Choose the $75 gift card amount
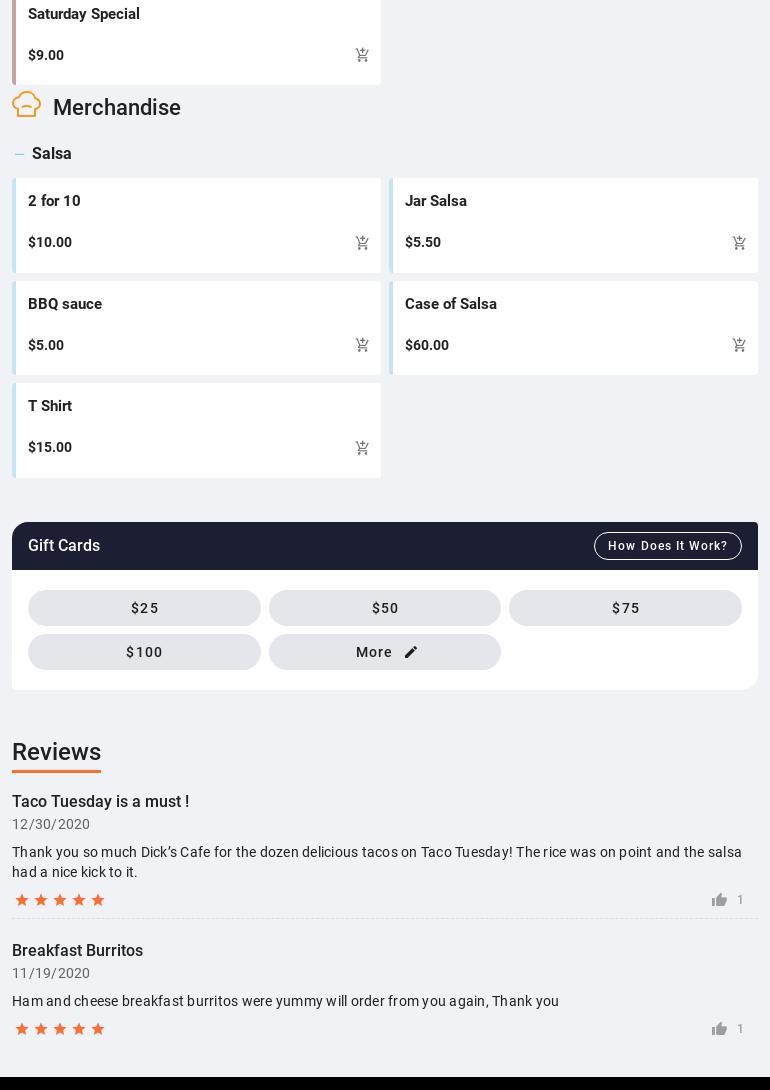The image size is (770, 1090). (x=625, y=608)
